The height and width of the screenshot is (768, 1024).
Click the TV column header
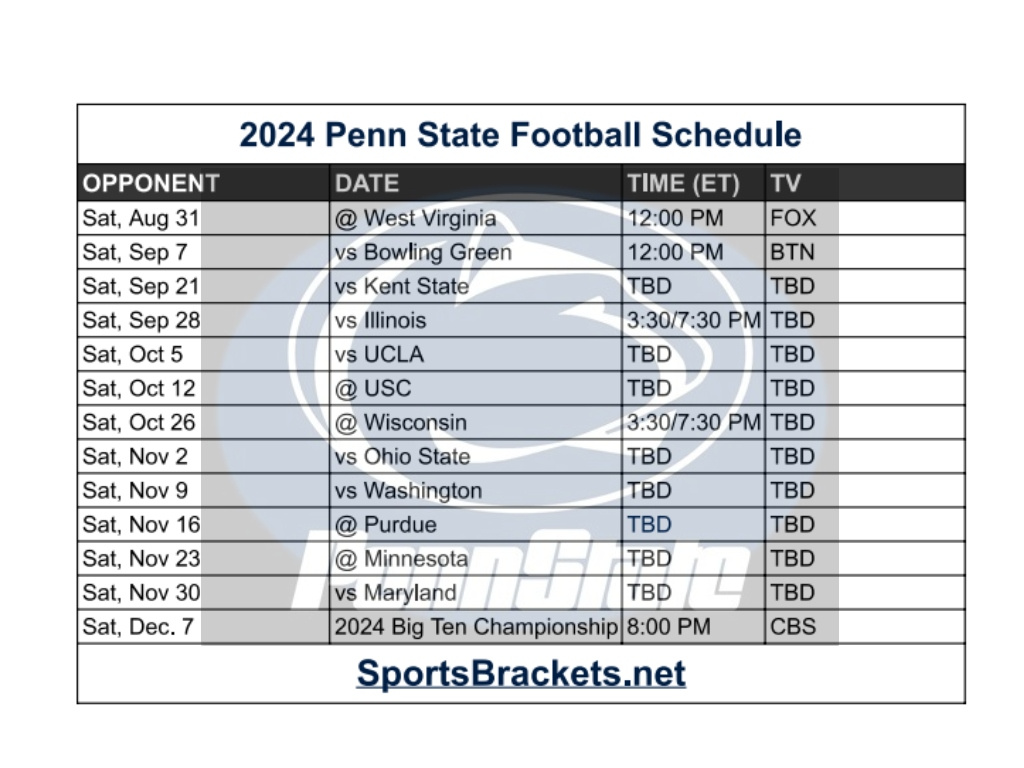786,184
